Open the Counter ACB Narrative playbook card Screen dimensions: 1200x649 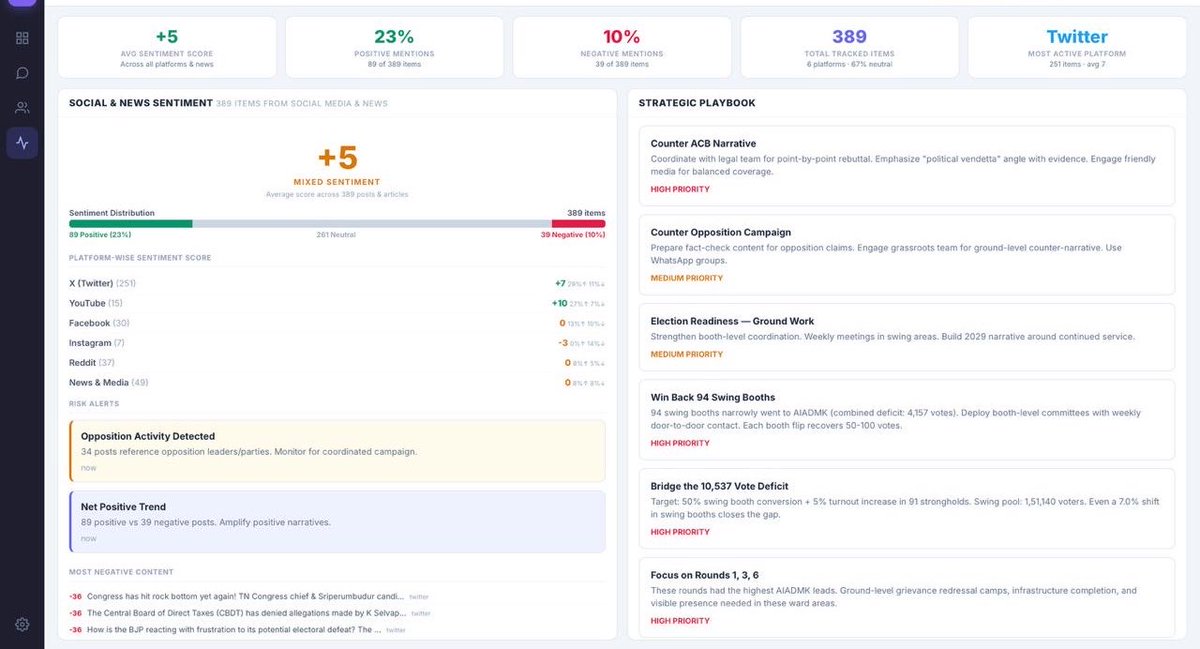(x=906, y=165)
